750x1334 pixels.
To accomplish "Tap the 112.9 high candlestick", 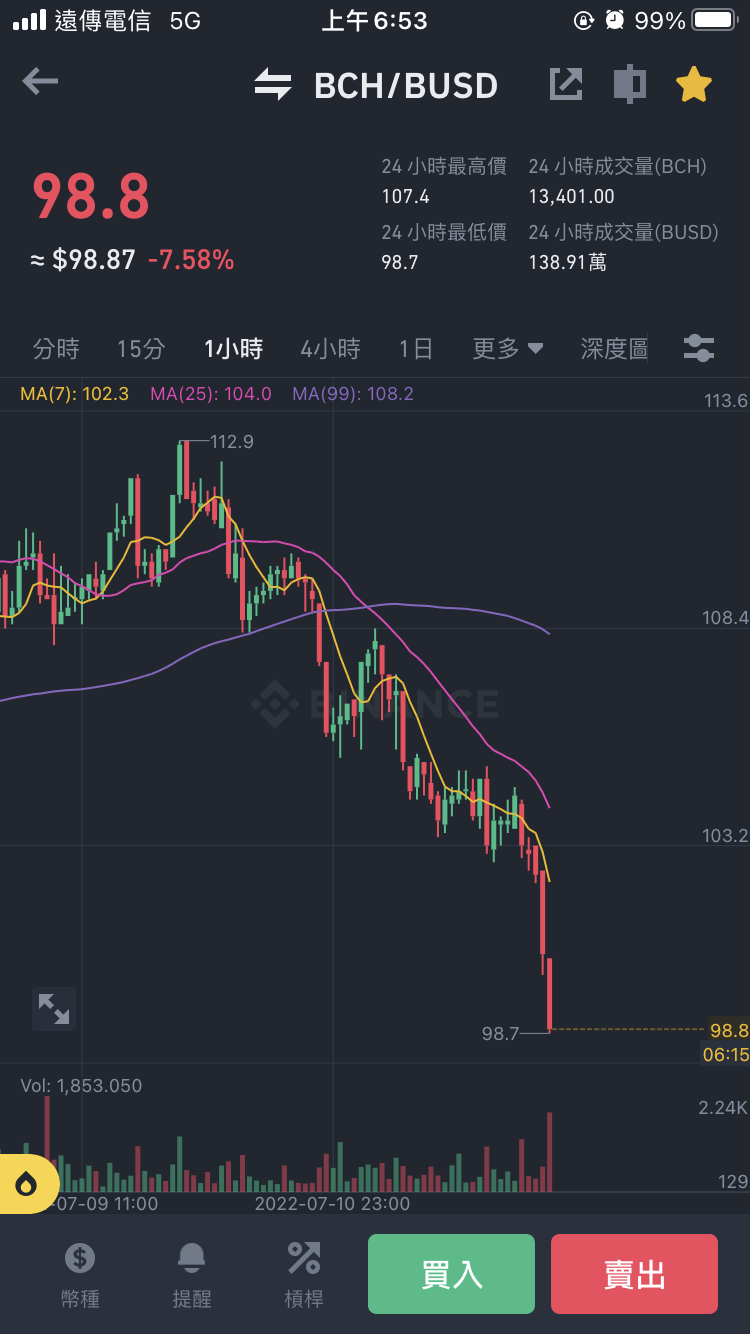I will [183, 468].
